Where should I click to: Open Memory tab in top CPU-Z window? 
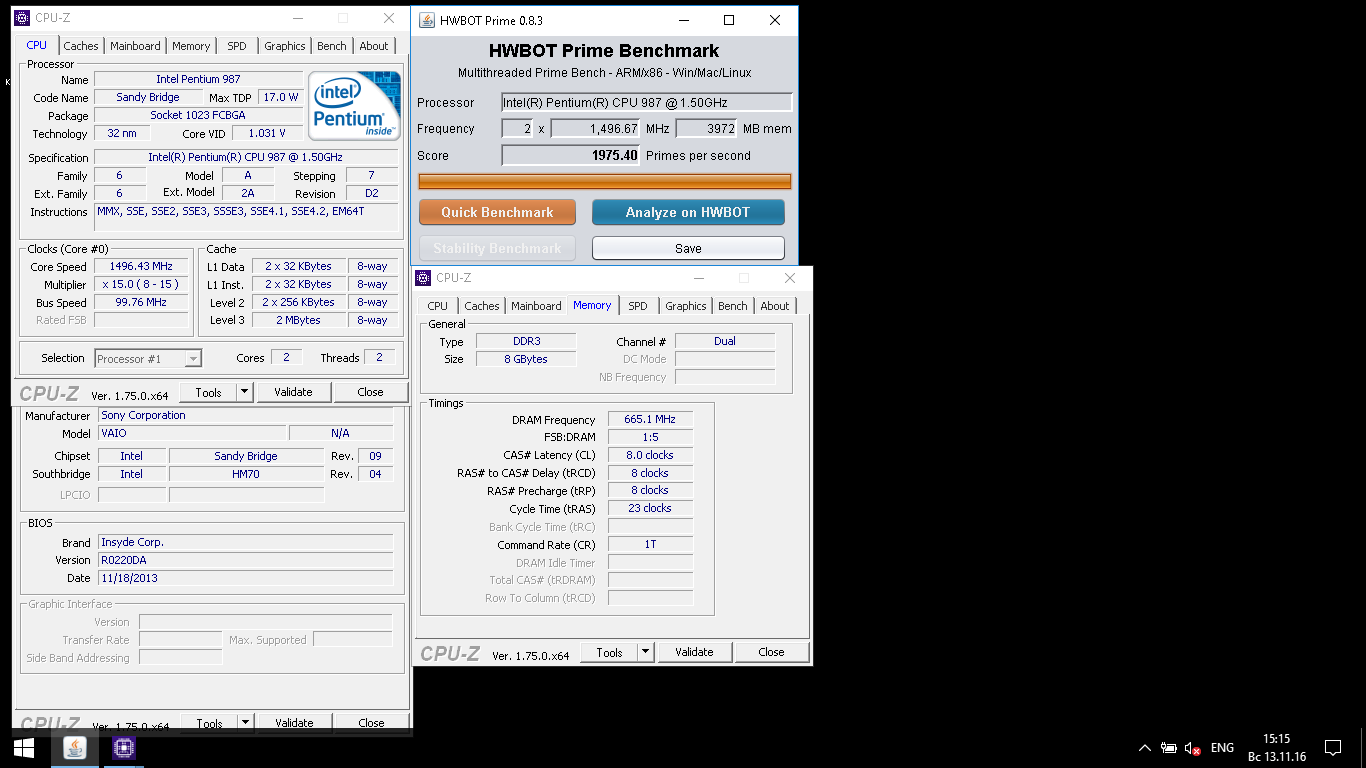click(x=191, y=46)
